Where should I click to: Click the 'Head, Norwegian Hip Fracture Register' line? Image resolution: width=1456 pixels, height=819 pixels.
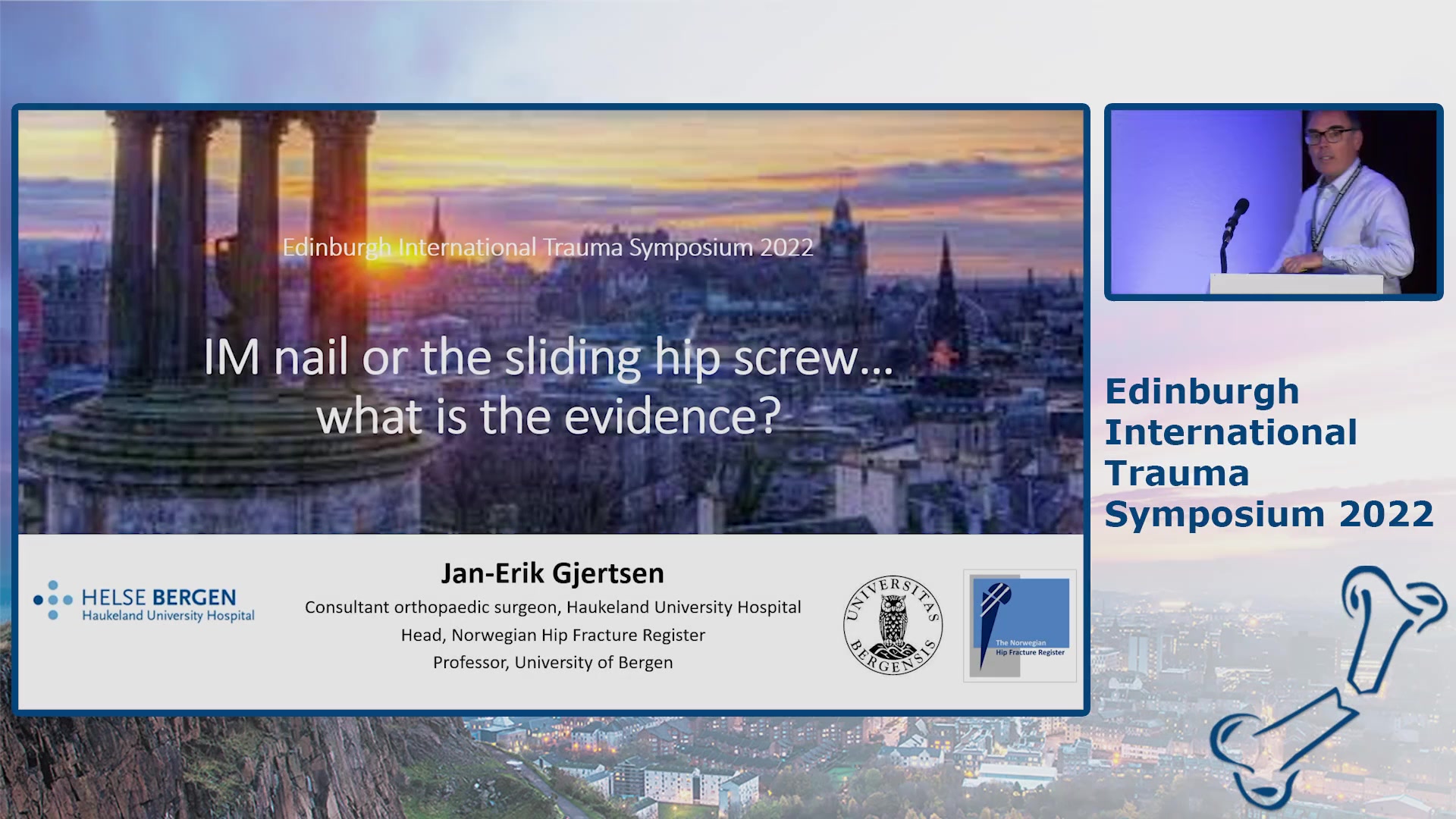(553, 635)
